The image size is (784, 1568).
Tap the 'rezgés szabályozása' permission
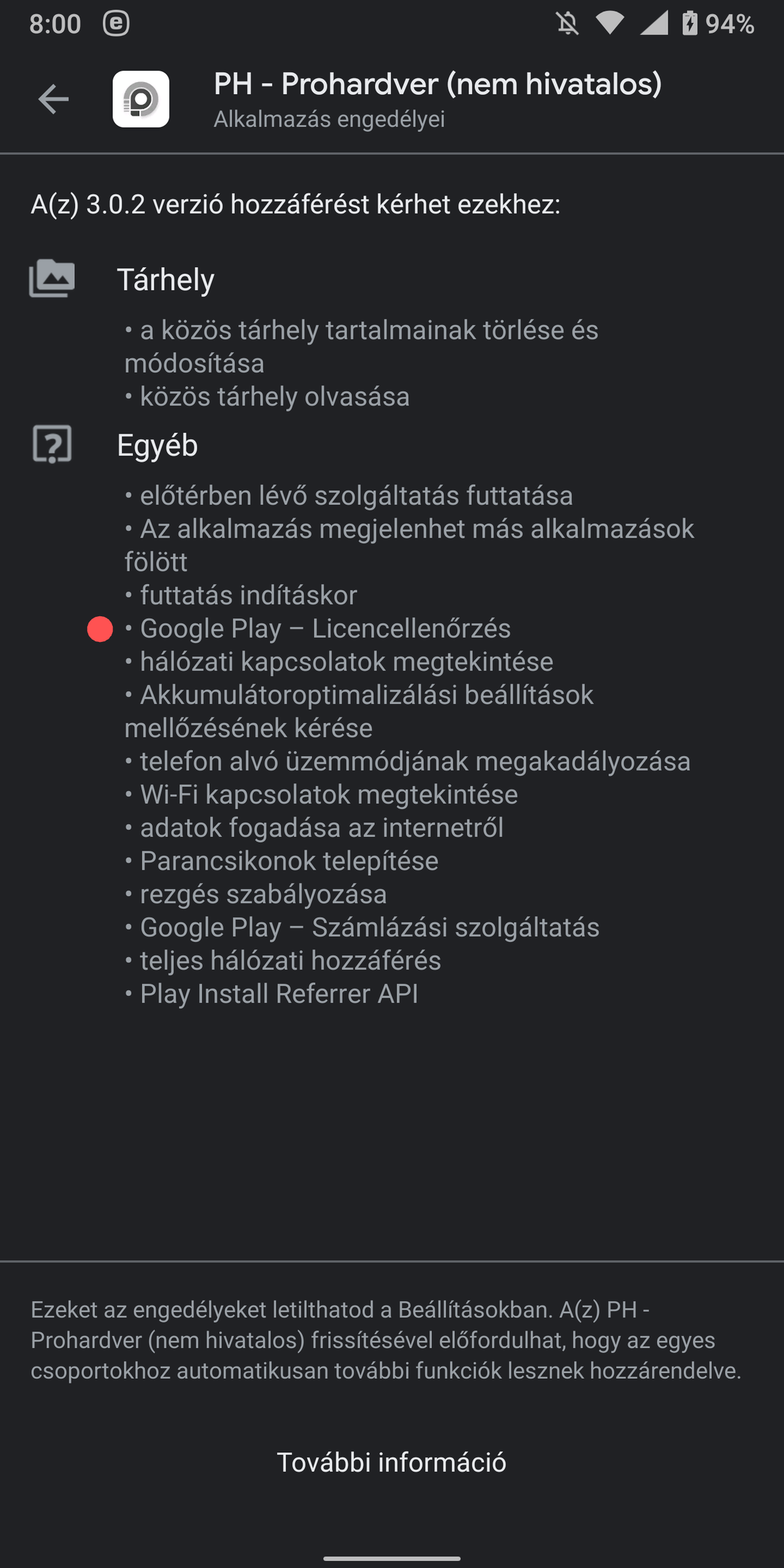tap(263, 894)
